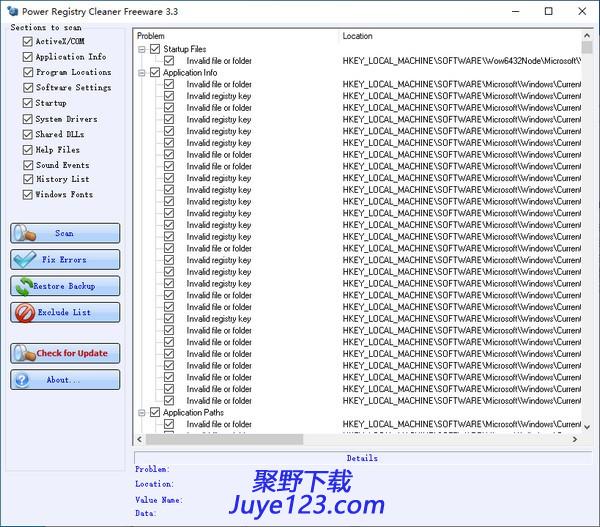The image size is (600, 527).
Task: Click the vertical scrollbar down arrow
Action: point(587,427)
